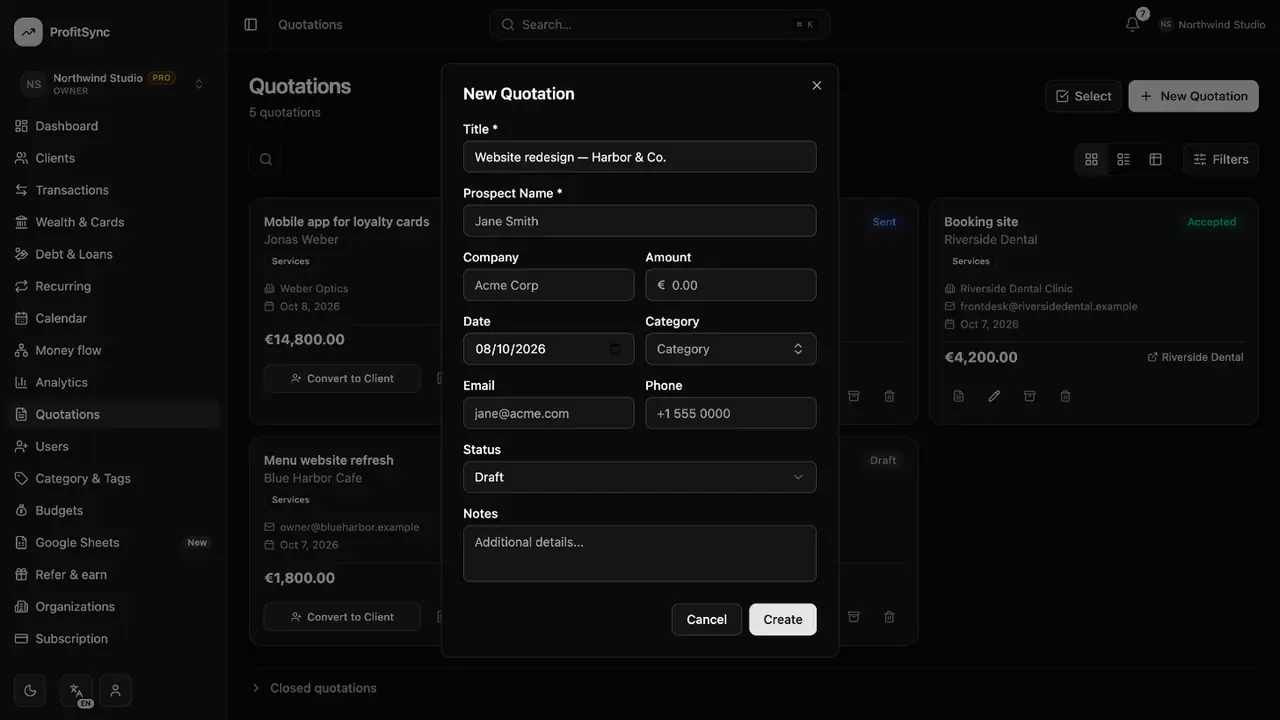Delete the Booking site quotation

click(1065, 396)
